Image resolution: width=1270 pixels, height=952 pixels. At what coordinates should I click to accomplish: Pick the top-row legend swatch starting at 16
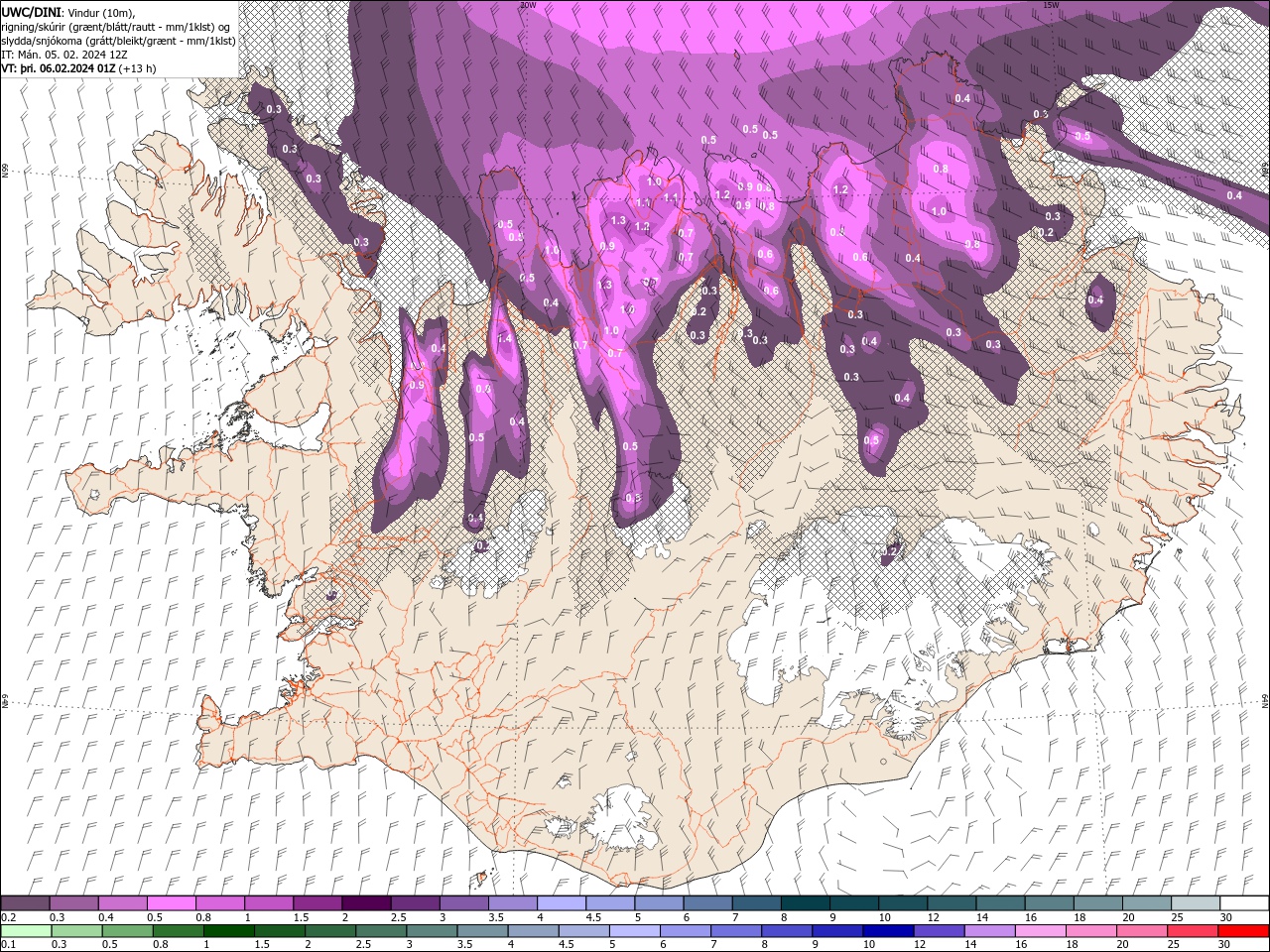pos(1049,903)
